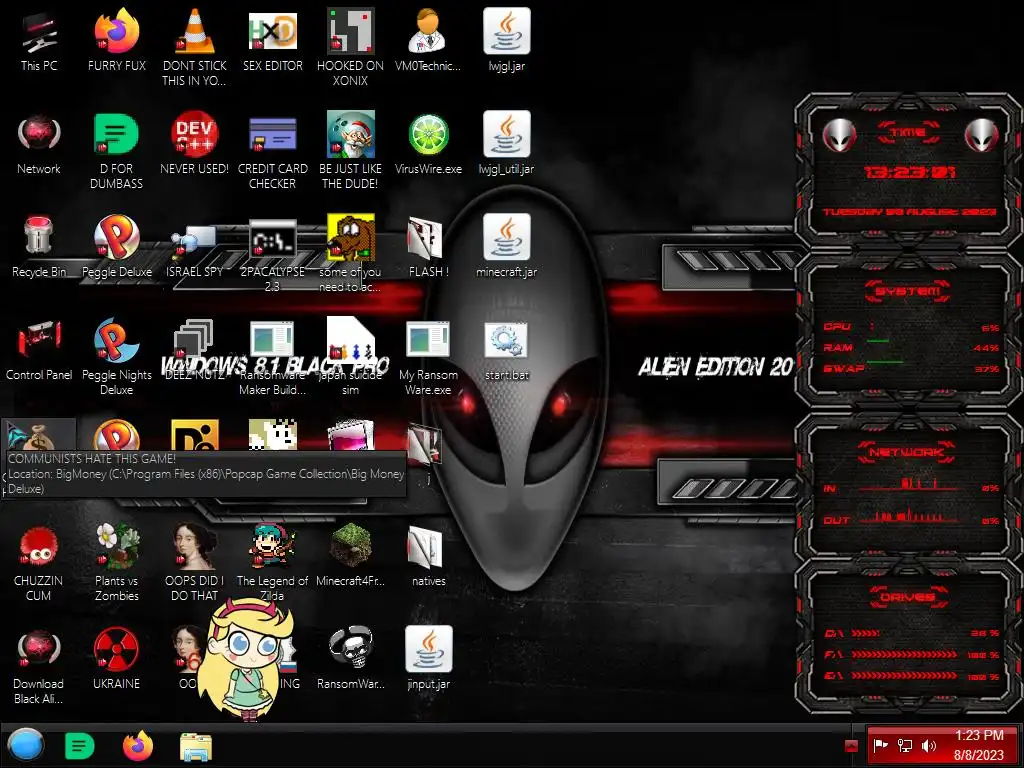Image resolution: width=1024 pixels, height=768 pixels.
Task: Open the SEX EDITOR HxD shortcut
Action: click(x=272, y=31)
